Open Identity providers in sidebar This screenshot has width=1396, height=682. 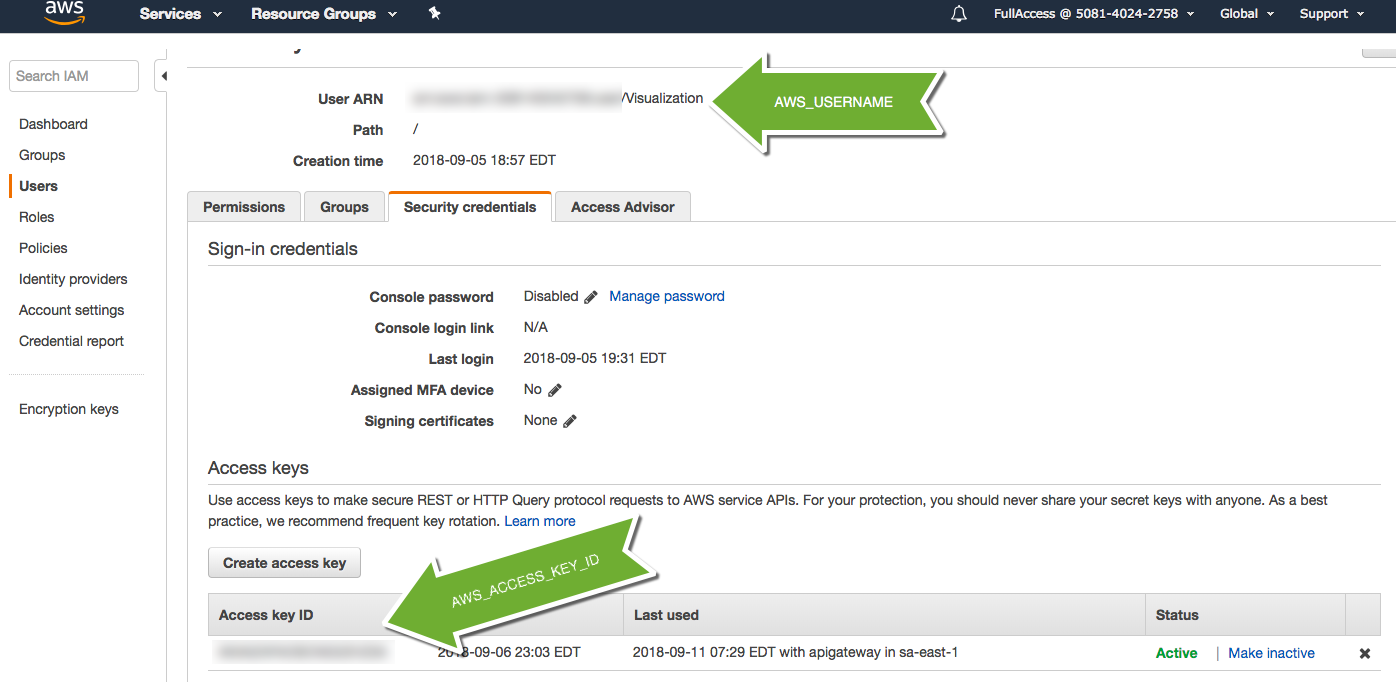click(x=73, y=279)
